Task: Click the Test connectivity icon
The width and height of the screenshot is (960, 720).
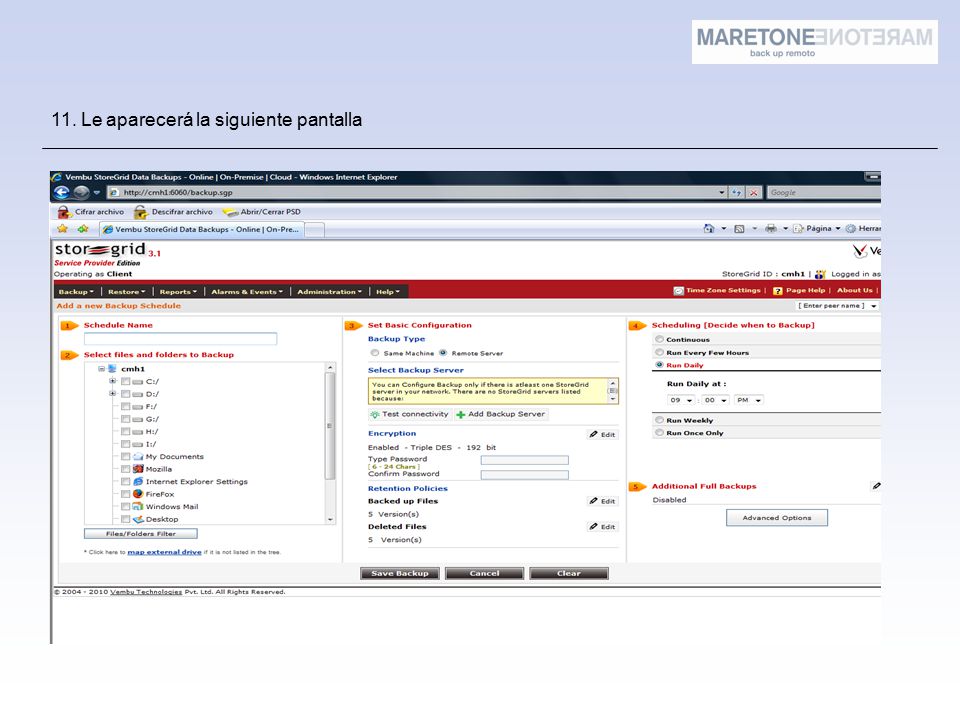Action: click(375, 414)
